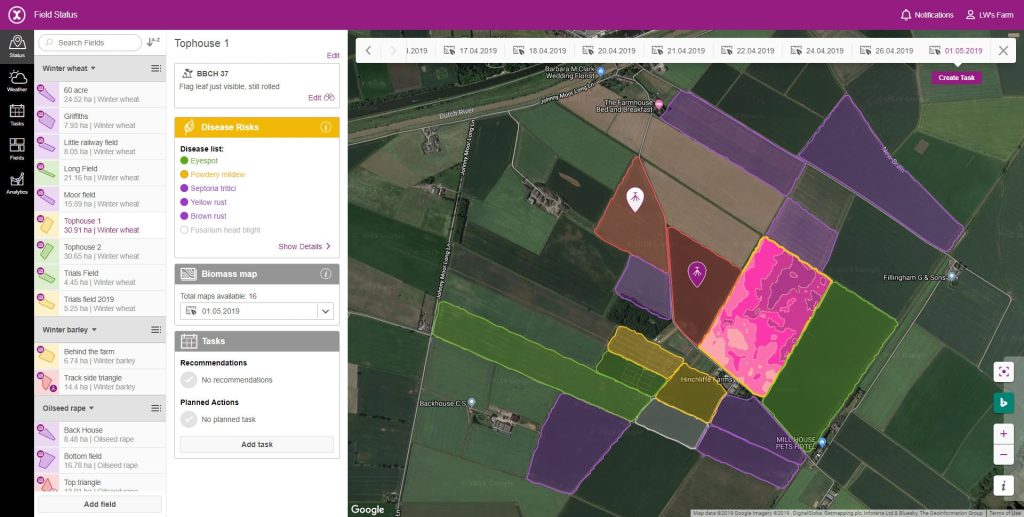This screenshot has height=517, width=1024.
Task: Switch to Bing map layer
Action: tap(1004, 403)
